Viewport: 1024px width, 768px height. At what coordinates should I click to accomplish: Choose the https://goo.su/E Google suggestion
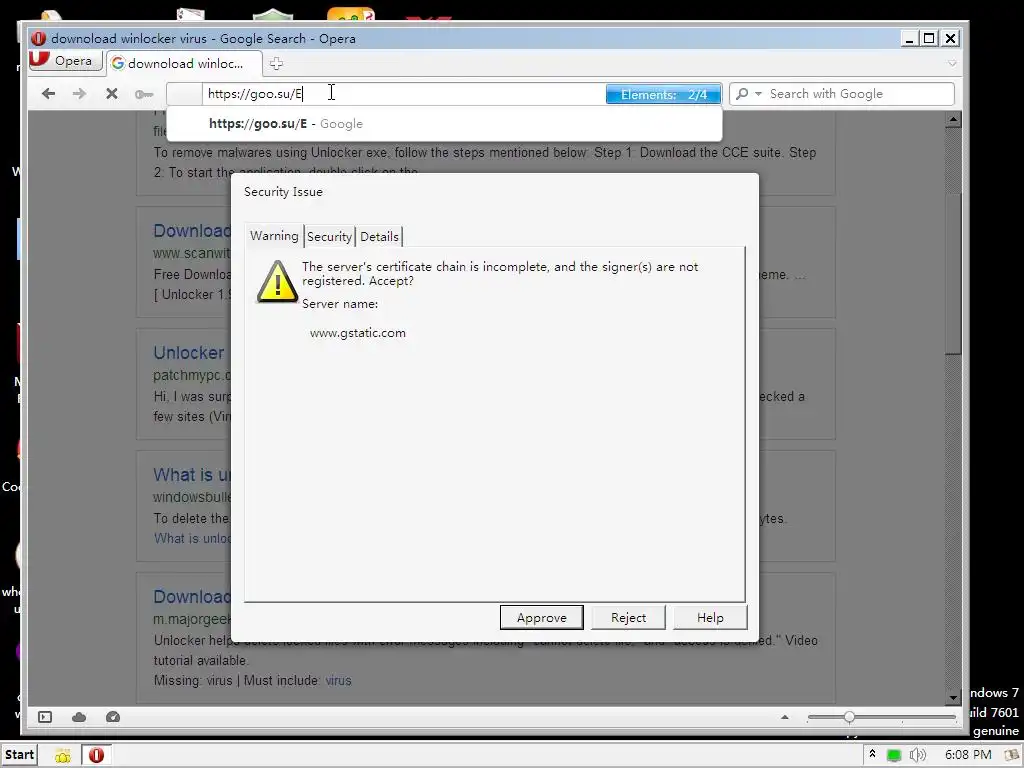tap(444, 123)
